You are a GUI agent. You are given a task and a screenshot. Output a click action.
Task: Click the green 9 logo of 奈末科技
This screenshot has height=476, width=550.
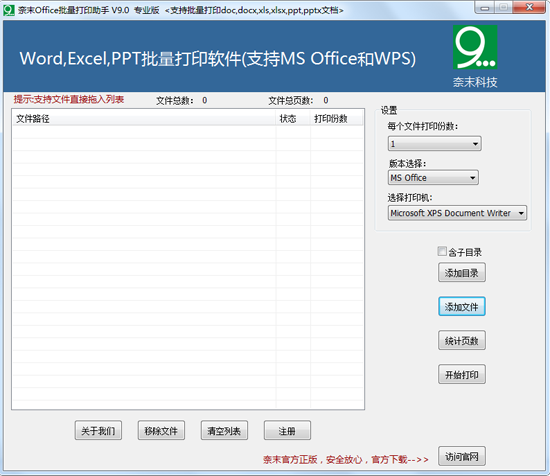(475, 47)
